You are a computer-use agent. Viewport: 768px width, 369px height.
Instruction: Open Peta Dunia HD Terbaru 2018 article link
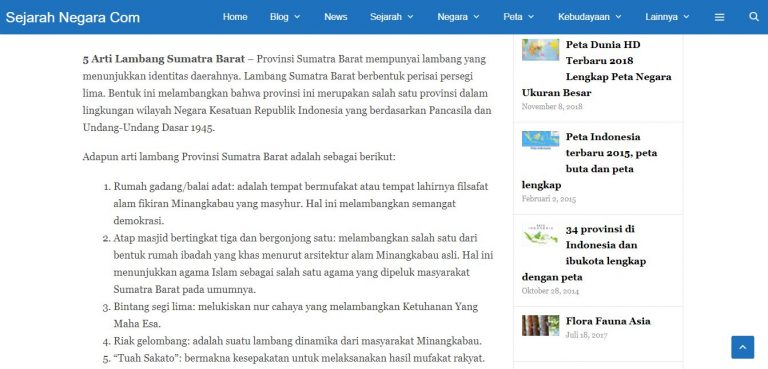coord(597,69)
